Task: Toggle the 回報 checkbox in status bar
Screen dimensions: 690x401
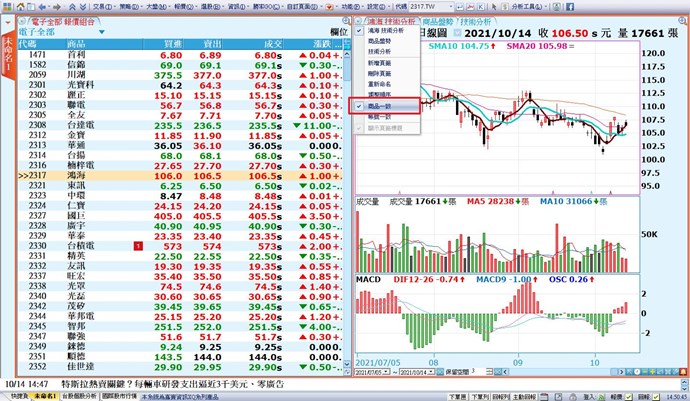Action: click(656, 397)
